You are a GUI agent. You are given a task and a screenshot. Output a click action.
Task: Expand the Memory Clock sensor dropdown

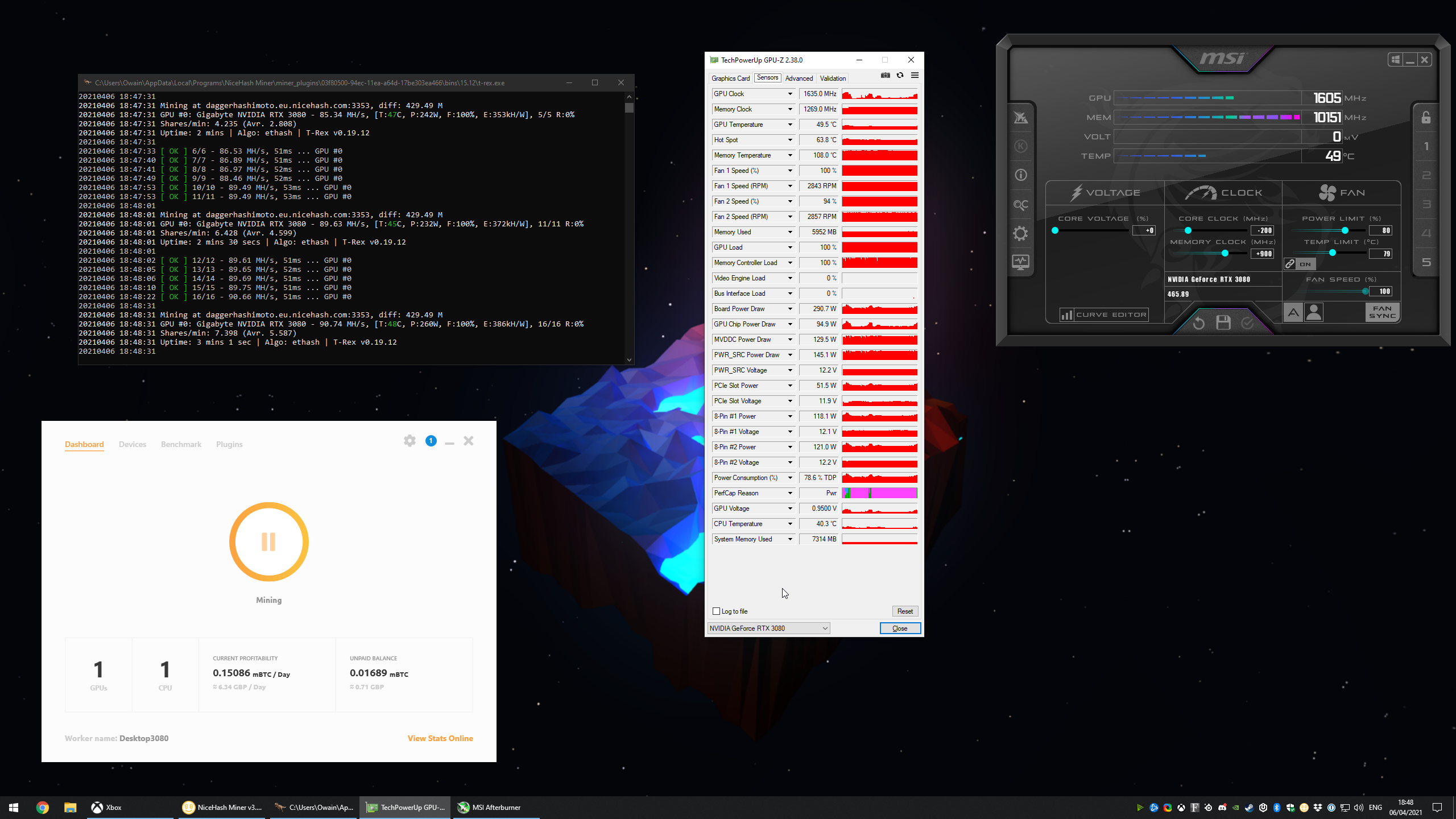[x=790, y=109]
